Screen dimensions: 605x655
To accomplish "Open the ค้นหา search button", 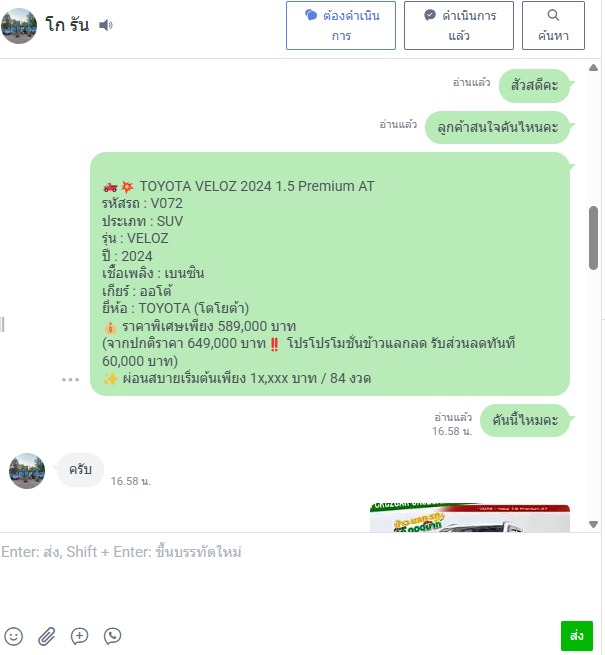I will tap(553, 25).
